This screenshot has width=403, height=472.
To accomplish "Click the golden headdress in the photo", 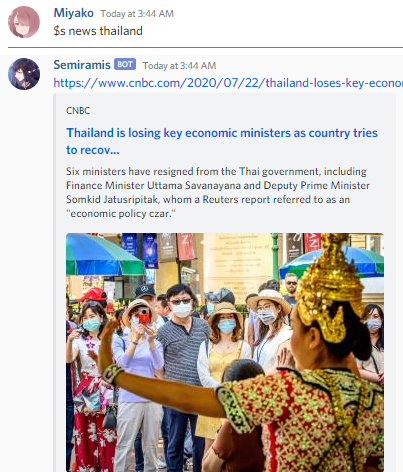I will click(x=328, y=288).
